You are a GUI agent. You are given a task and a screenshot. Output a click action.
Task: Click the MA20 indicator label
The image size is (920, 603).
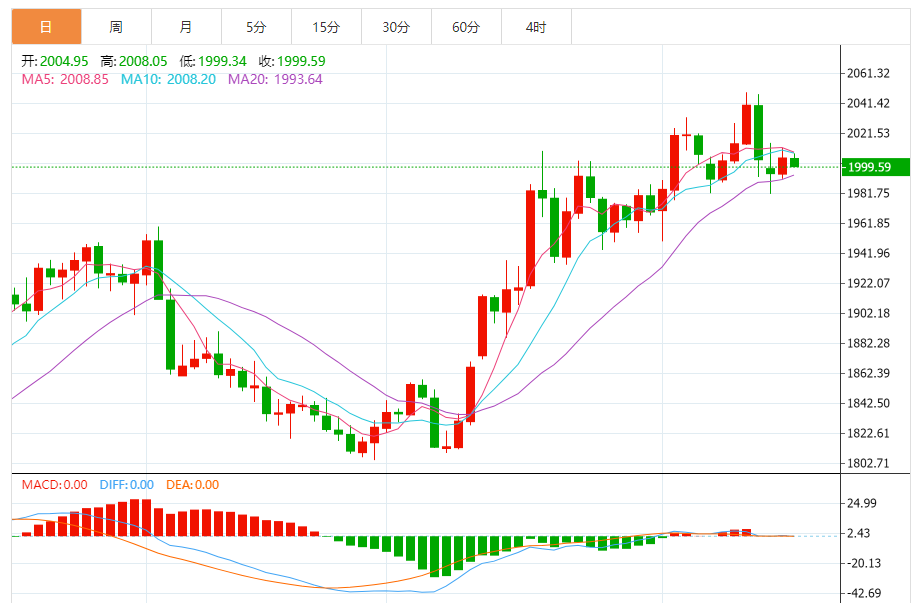pos(276,79)
